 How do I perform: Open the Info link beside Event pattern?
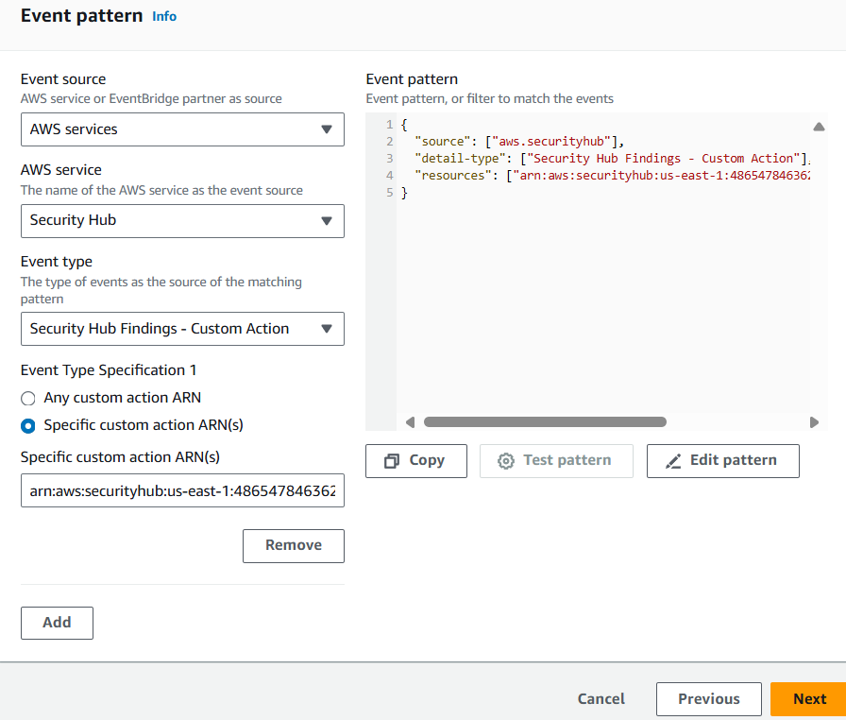click(164, 17)
